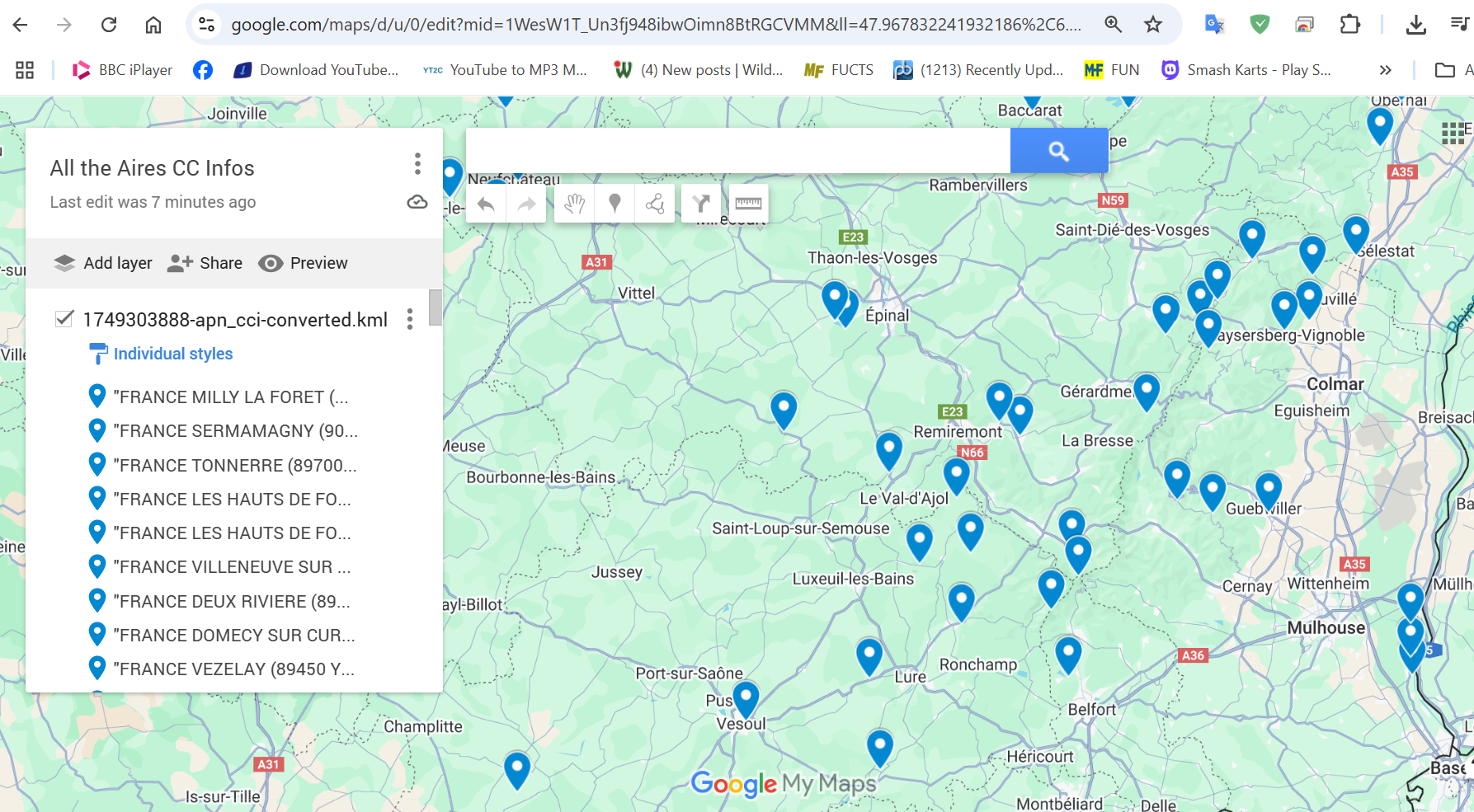Viewport: 1474px width, 812px height.
Task: Open Download YouTube bookmark
Action: coord(316,70)
